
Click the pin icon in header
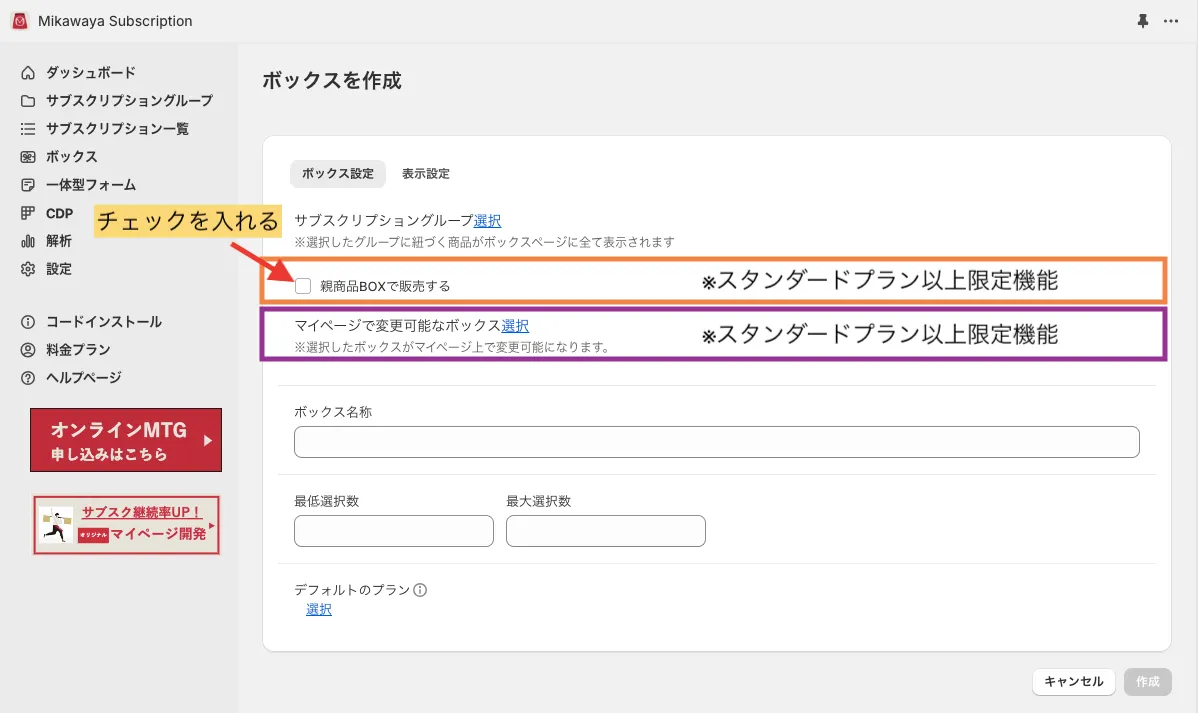(1143, 21)
